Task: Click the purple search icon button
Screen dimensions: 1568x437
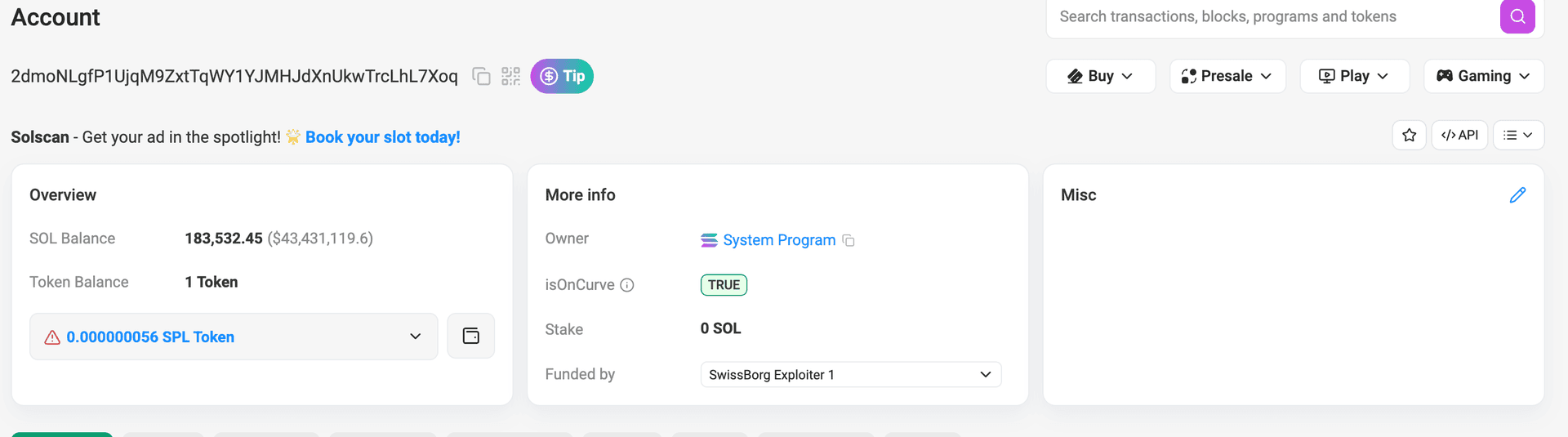Action: [x=1517, y=16]
